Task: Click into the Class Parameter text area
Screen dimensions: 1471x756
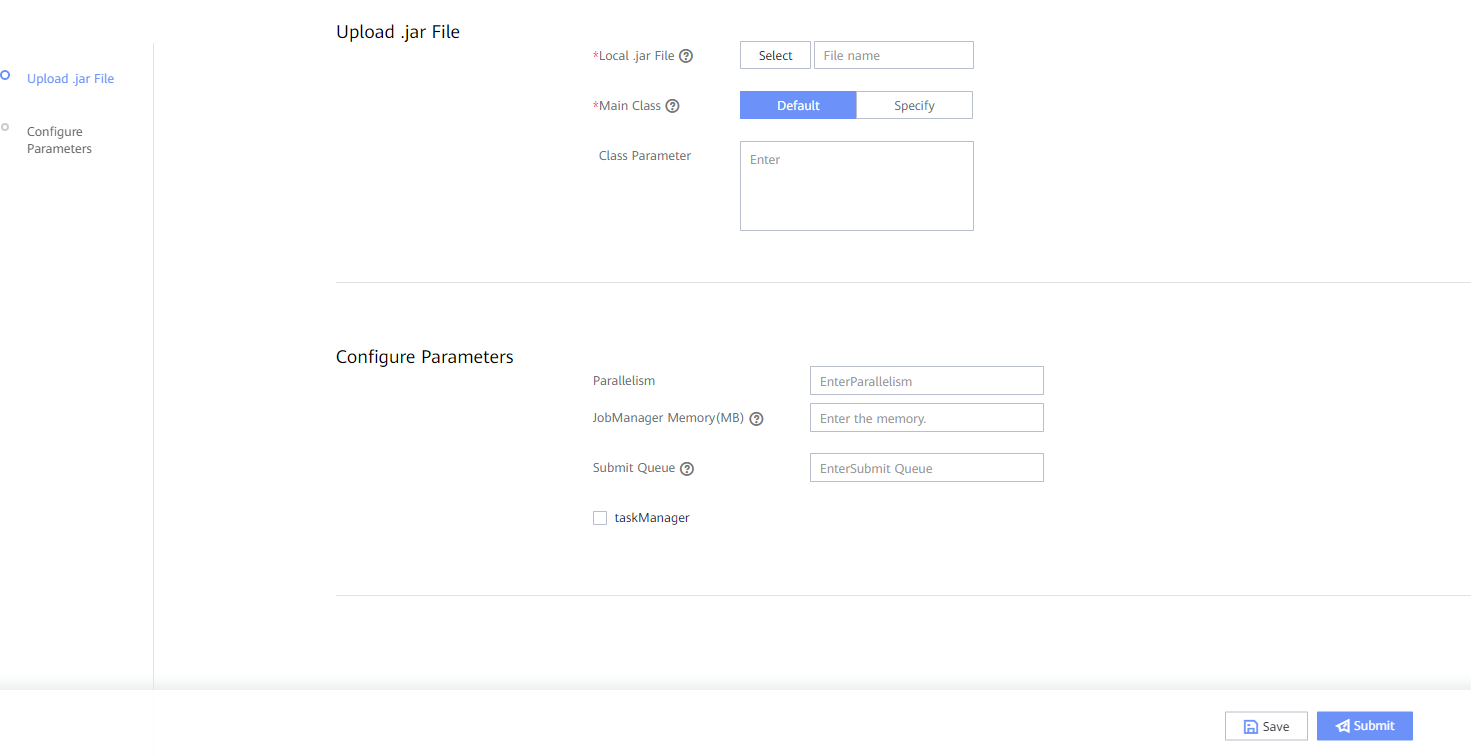Action: tap(857, 186)
